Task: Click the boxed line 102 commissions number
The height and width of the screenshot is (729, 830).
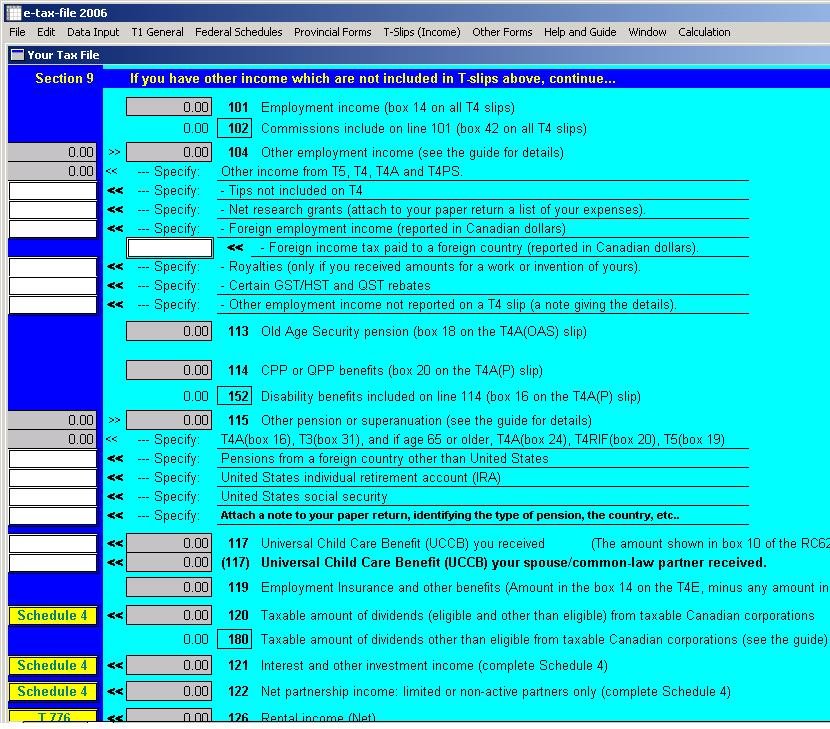Action: tap(238, 129)
